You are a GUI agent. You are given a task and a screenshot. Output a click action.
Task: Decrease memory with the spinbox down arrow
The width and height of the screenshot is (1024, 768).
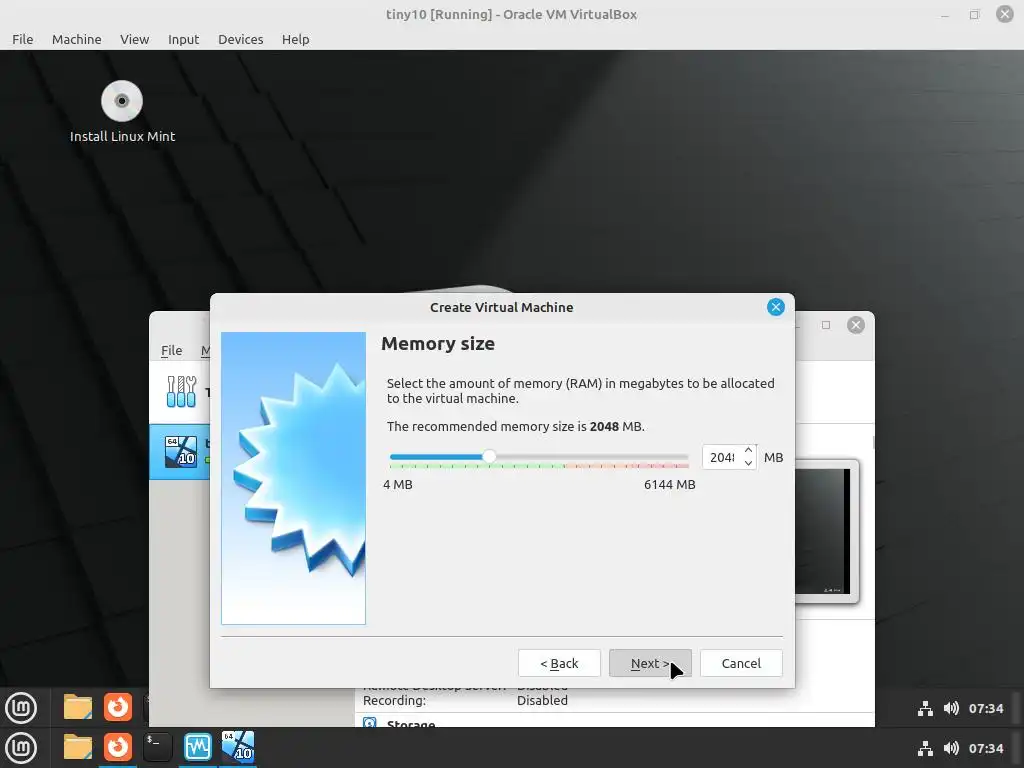pyautogui.click(x=748, y=463)
